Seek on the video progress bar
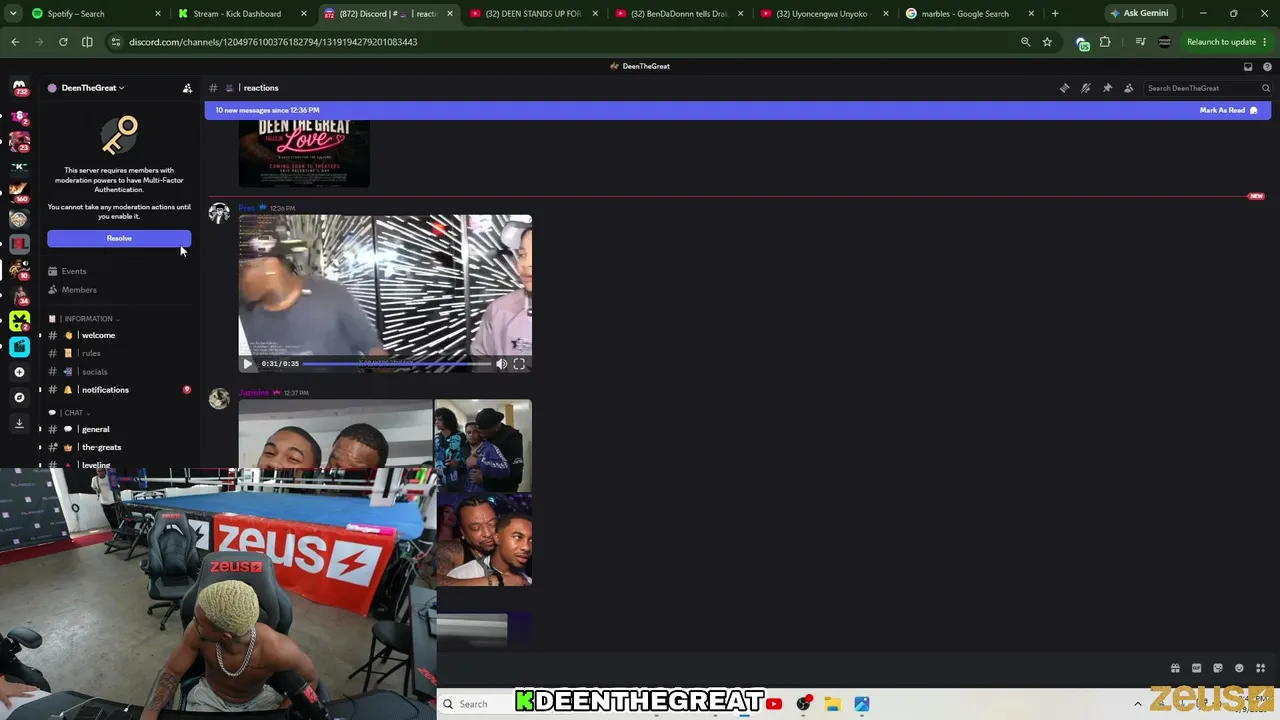Screen dimensions: 1280x720 397,364
